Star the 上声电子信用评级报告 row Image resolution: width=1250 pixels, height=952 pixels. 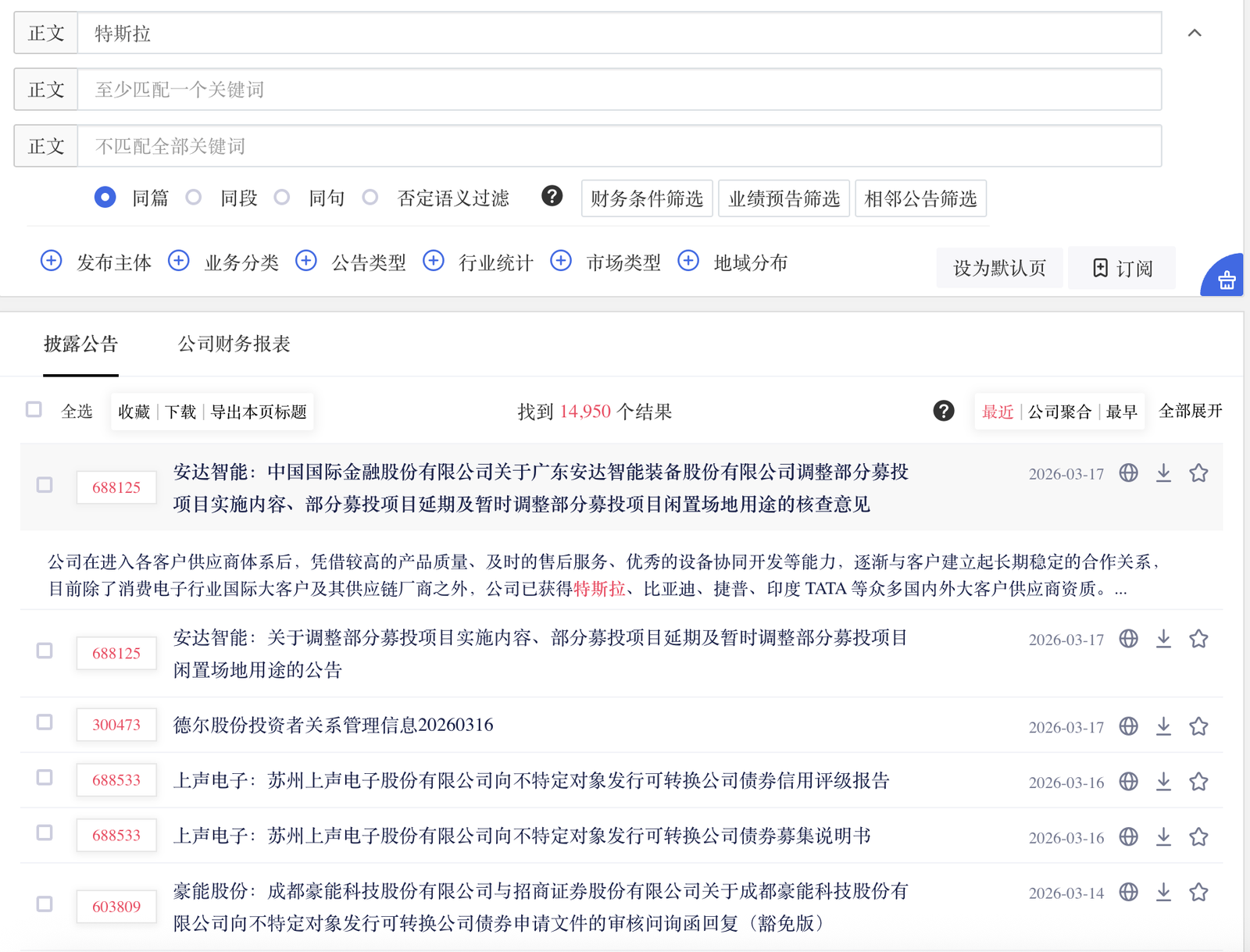pos(1198,782)
